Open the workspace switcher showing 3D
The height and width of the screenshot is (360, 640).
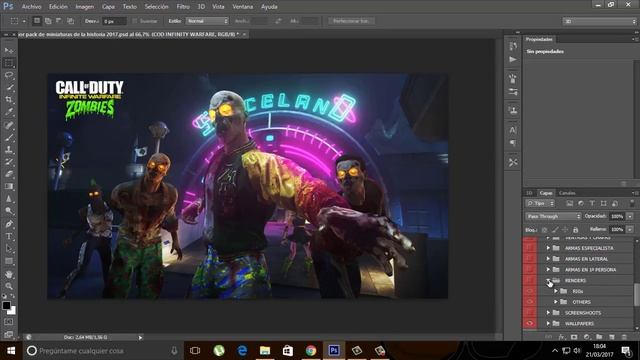[599, 21]
